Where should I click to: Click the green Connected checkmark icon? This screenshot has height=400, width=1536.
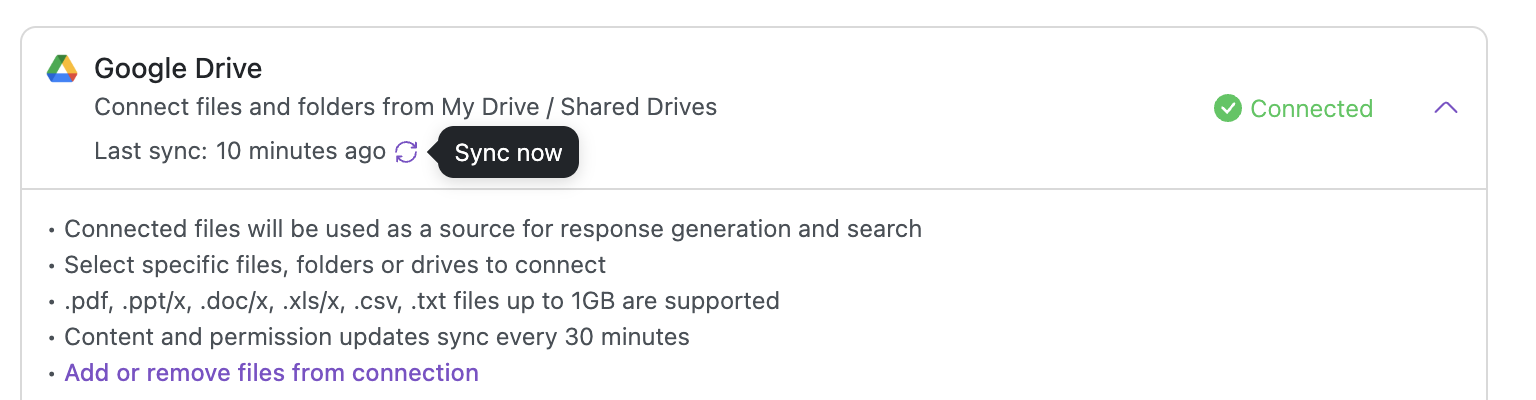pos(1227,108)
